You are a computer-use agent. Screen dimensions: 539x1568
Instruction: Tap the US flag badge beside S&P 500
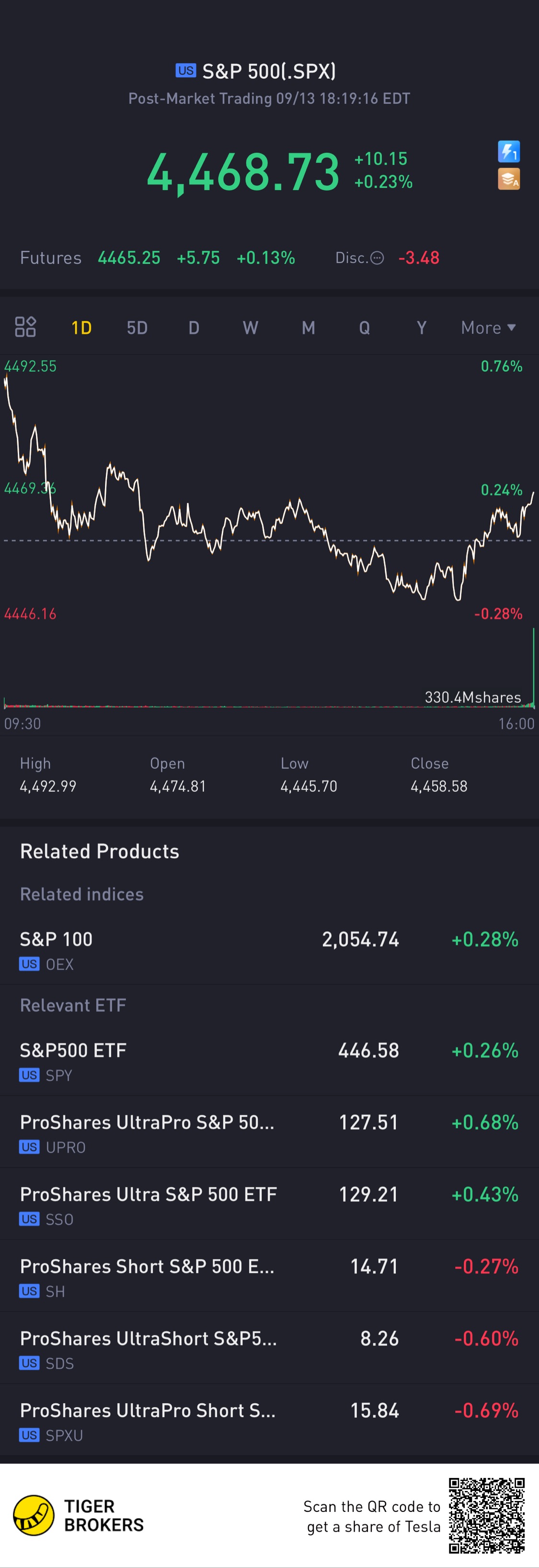pyautogui.click(x=186, y=70)
